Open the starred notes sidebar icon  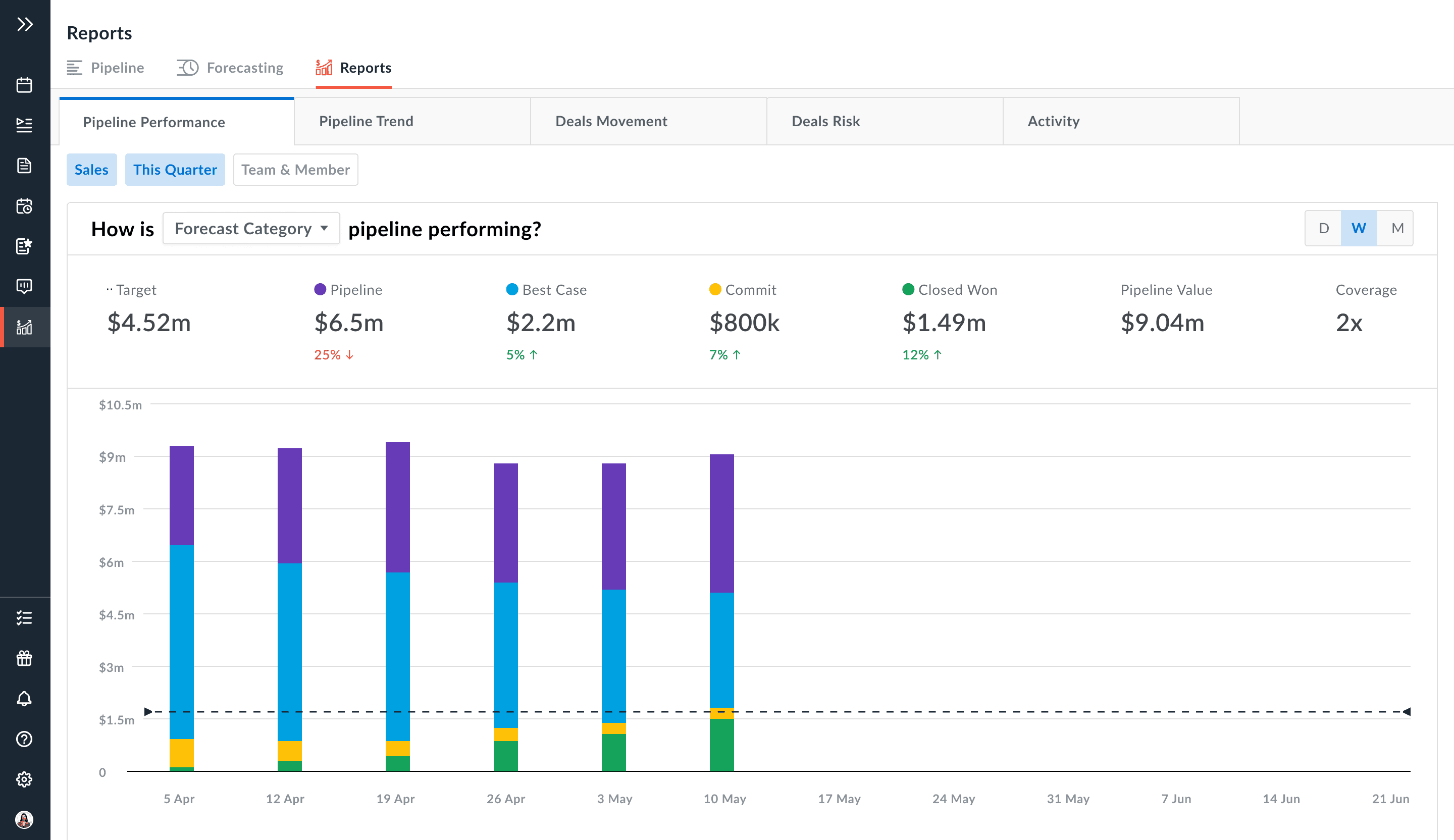coord(24,246)
